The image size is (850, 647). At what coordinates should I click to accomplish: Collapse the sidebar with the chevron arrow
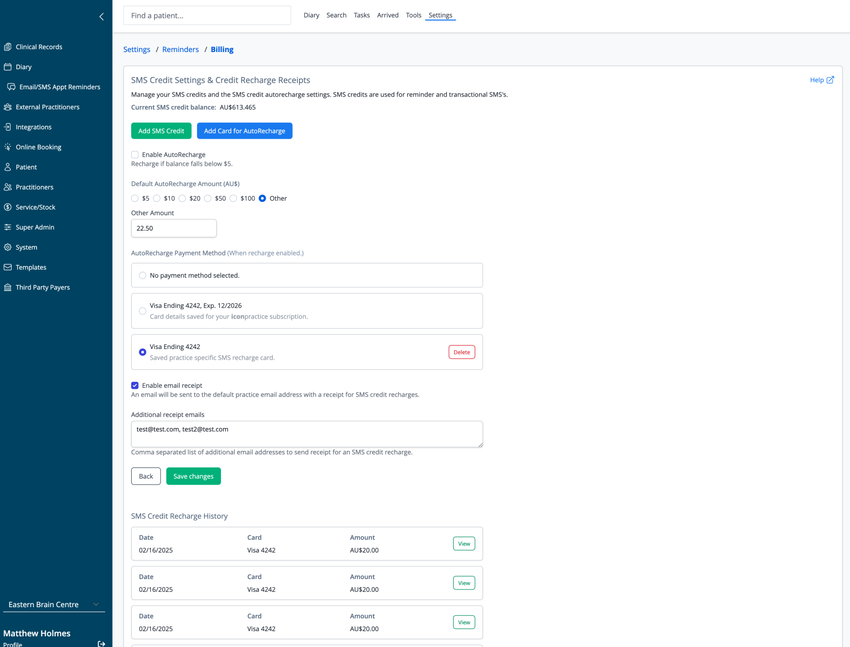(x=101, y=17)
